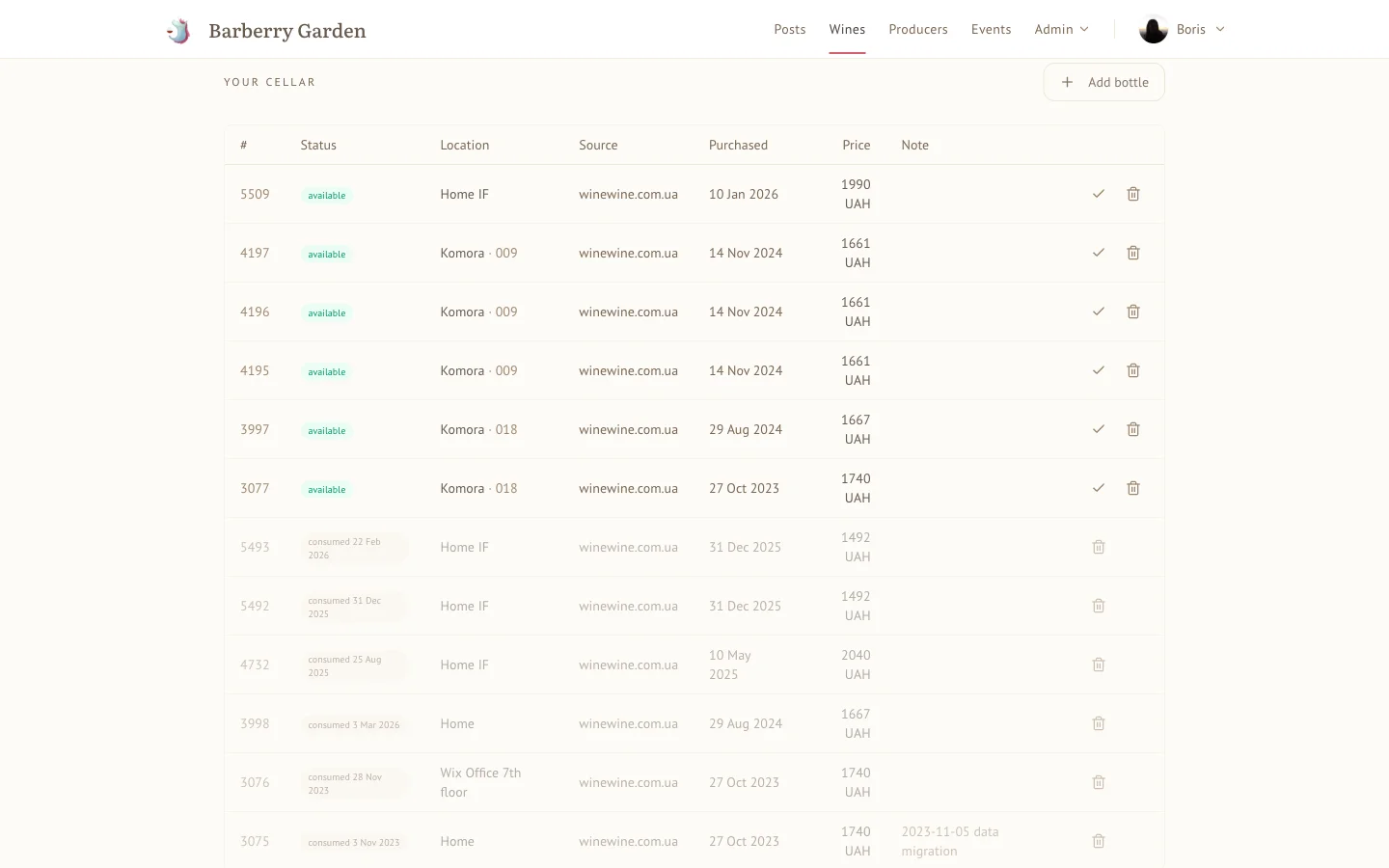Delete bottle 3076 using the trash icon
Viewport: 1389px width, 868px height.
(1098, 782)
